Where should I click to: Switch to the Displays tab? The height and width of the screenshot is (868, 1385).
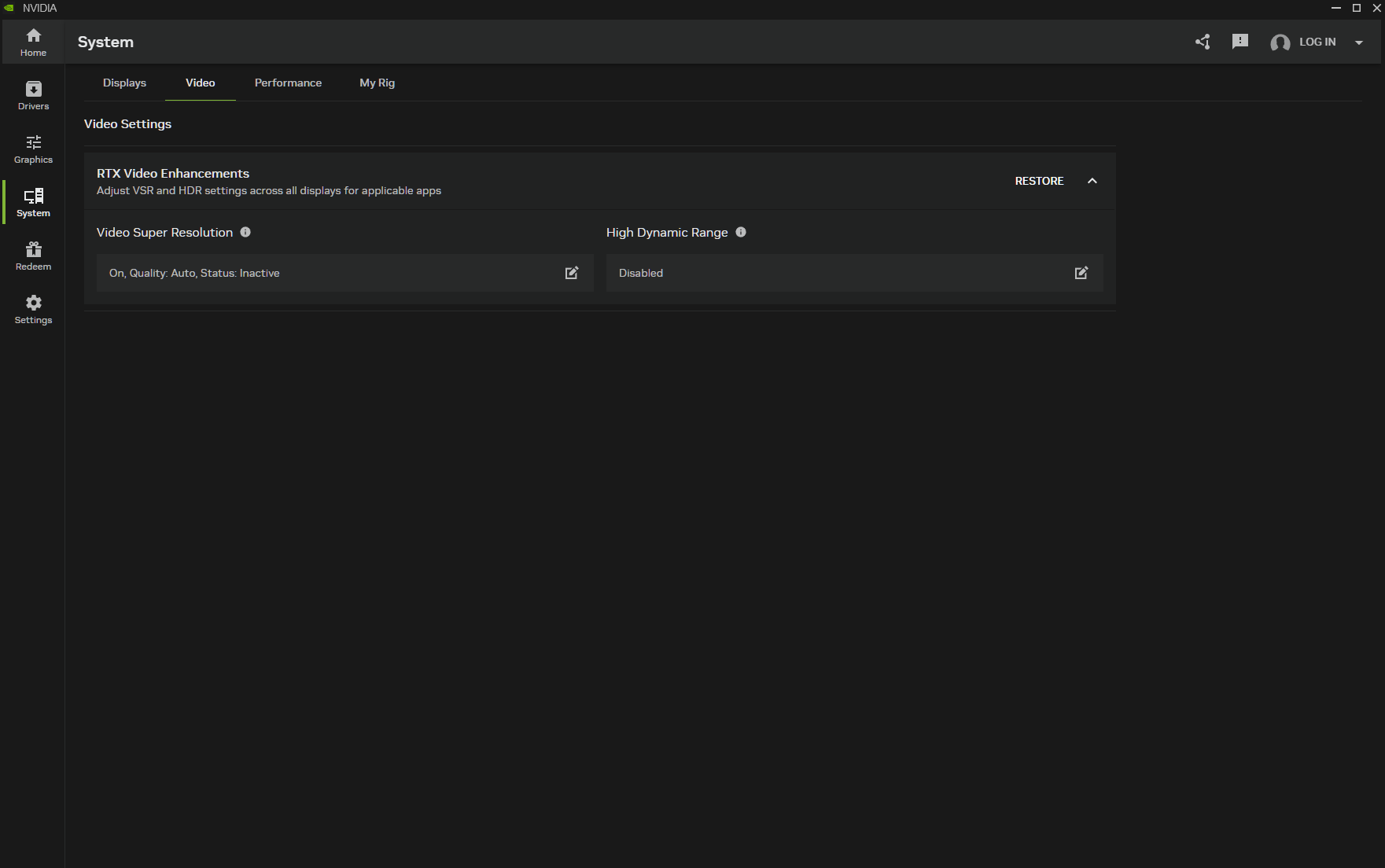tap(124, 83)
